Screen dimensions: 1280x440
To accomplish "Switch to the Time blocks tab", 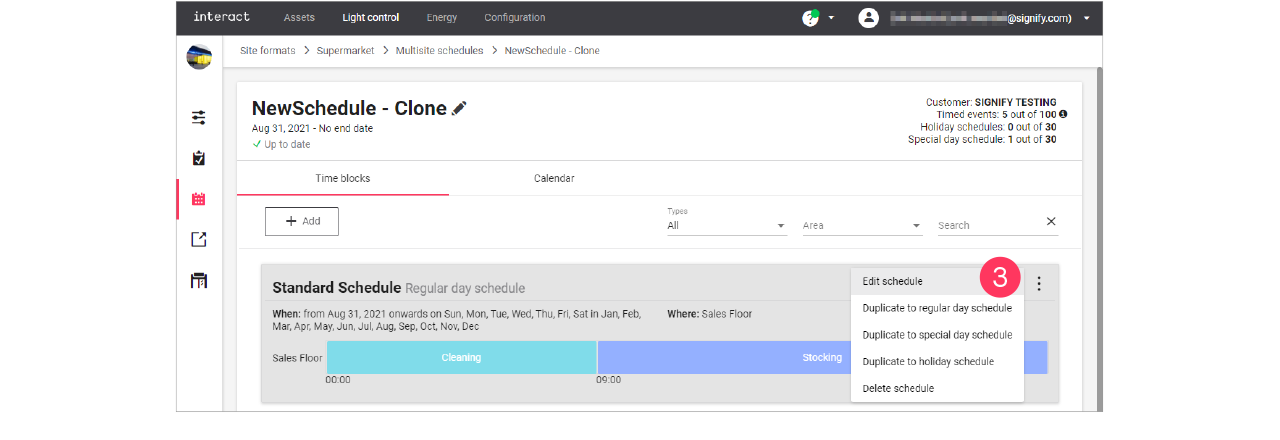I will [343, 178].
